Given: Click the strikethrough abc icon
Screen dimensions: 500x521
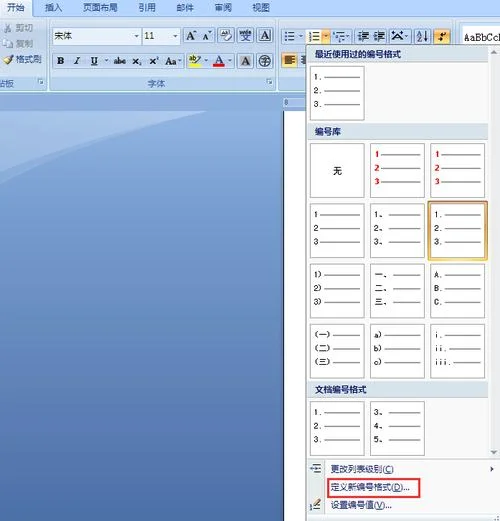Looking at the screenshot, I should 120,61.
